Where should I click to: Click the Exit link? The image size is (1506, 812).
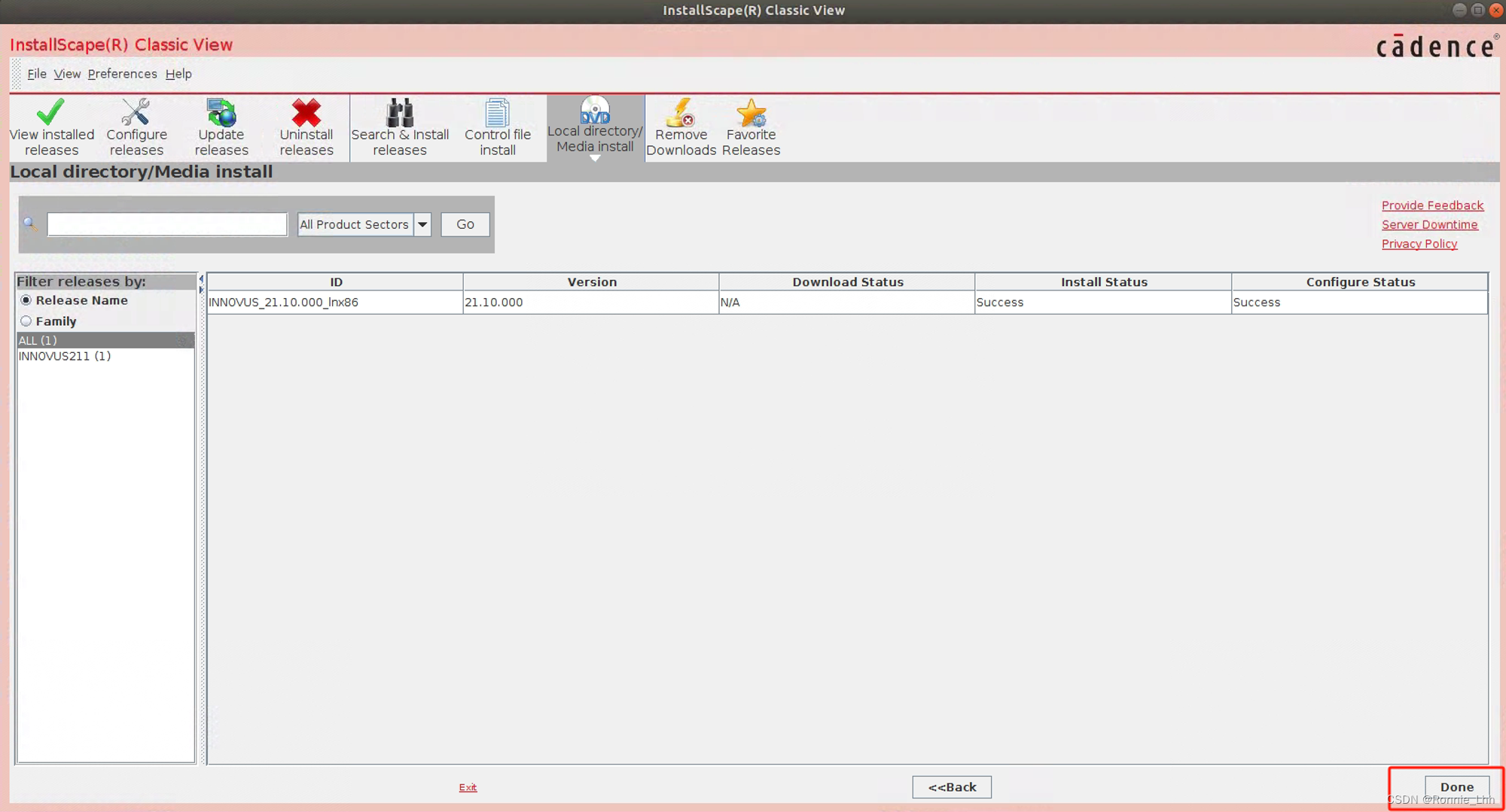tap(468, 787)
